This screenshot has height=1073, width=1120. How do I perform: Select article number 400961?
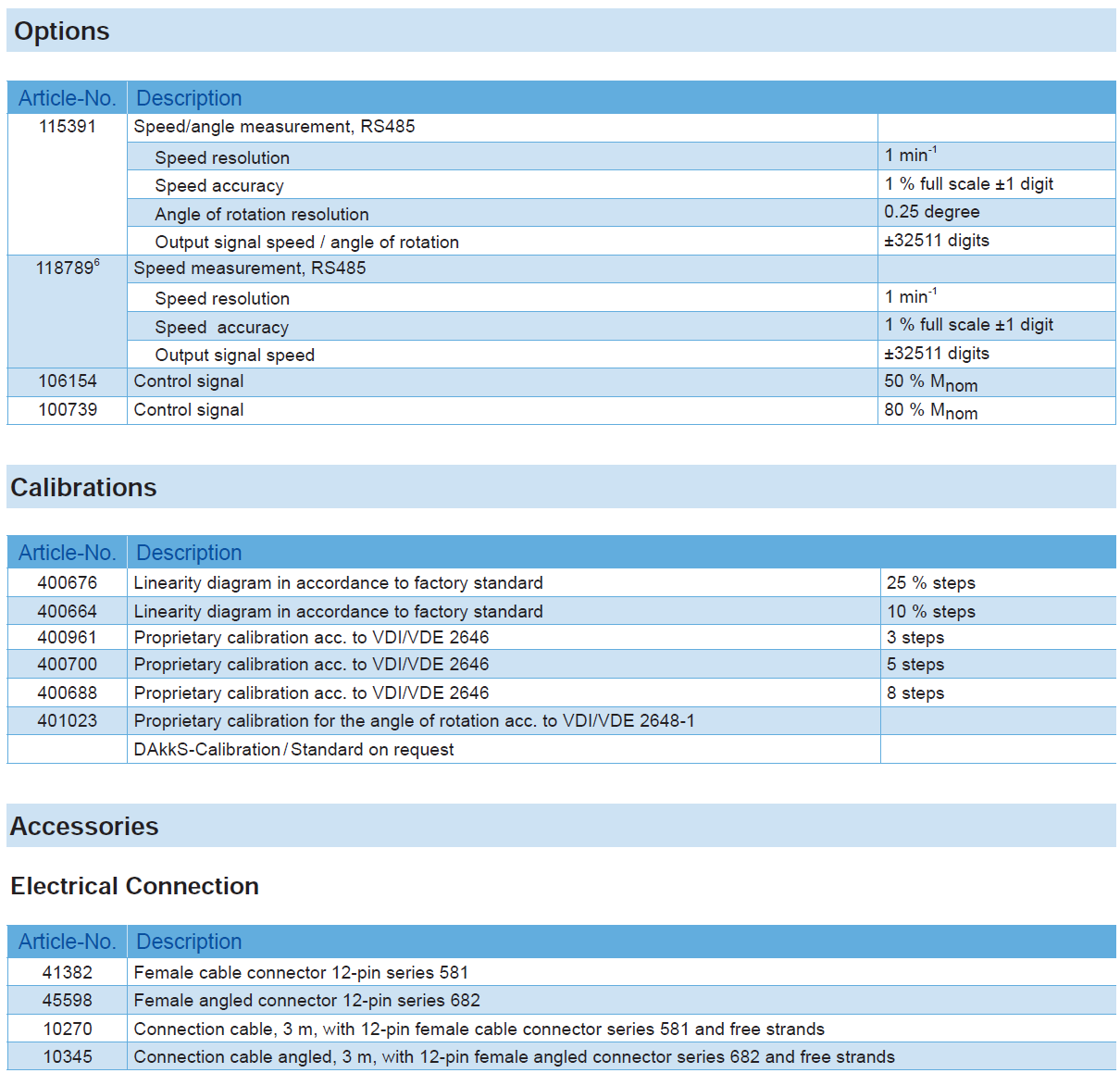pyautogui.click(x=68, y=638)
